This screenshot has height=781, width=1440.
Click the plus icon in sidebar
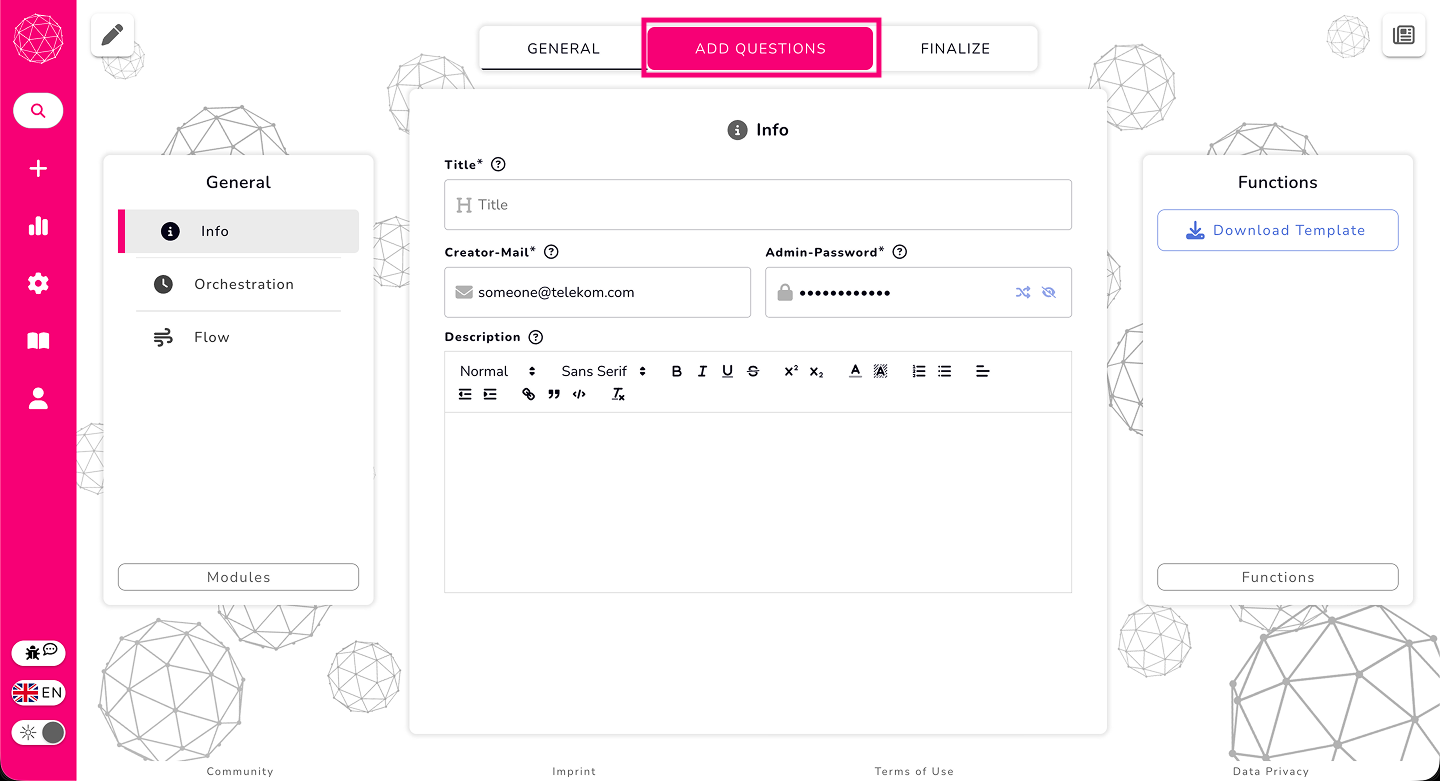[38, 169]
